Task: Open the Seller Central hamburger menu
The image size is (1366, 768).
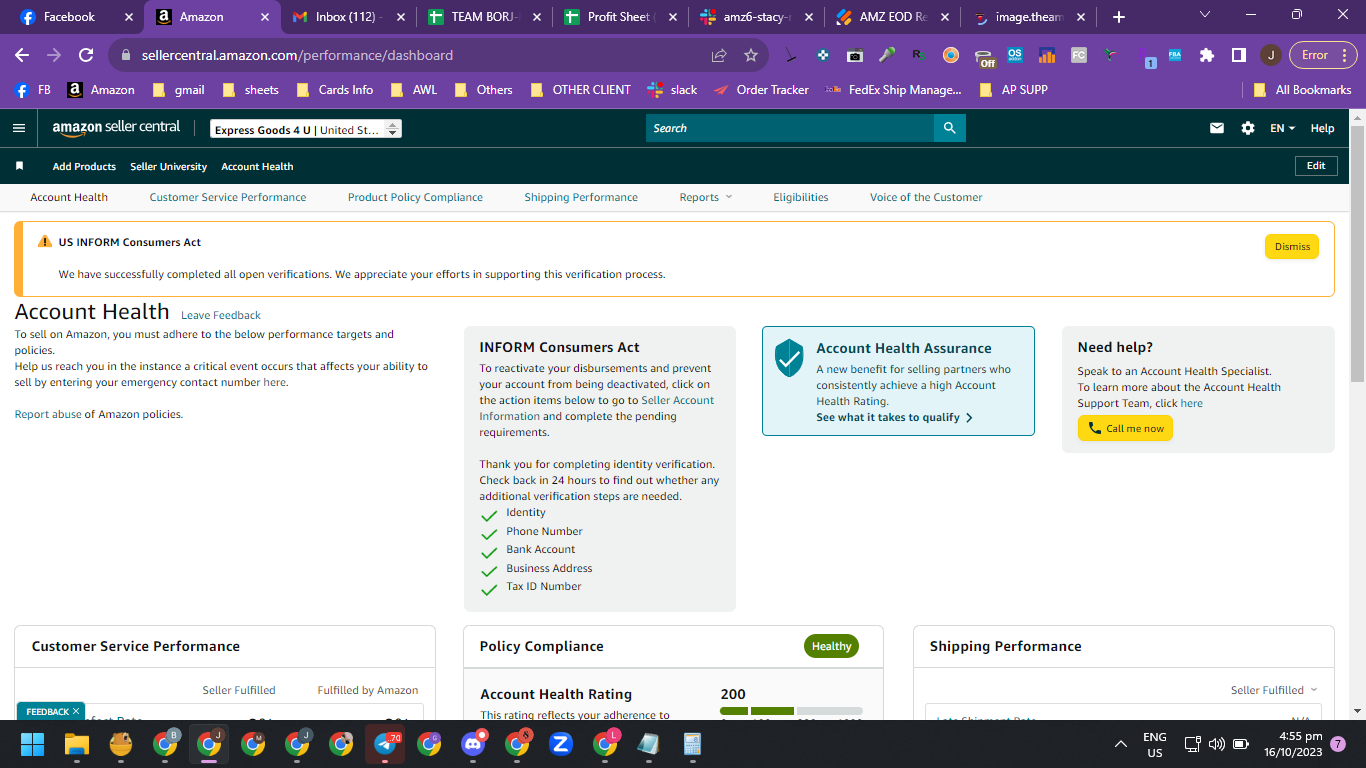Action: [18, 128]
